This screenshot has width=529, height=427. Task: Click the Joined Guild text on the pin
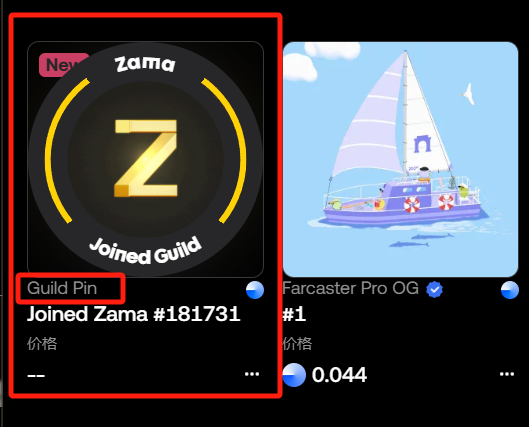coord(145,251)
